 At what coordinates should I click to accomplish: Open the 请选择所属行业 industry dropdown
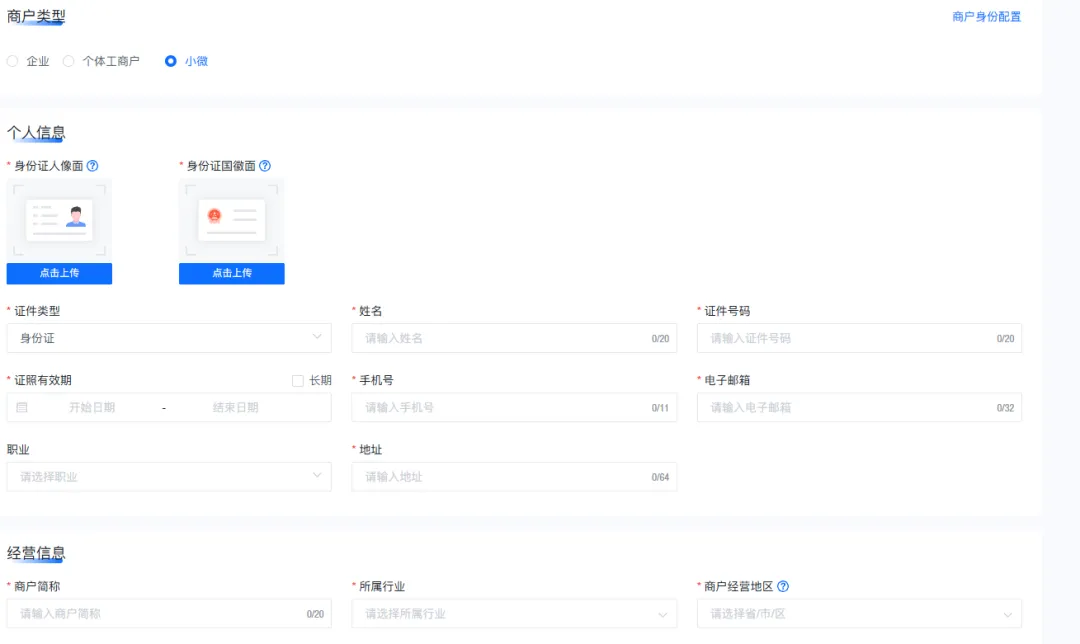pos(514,614)
